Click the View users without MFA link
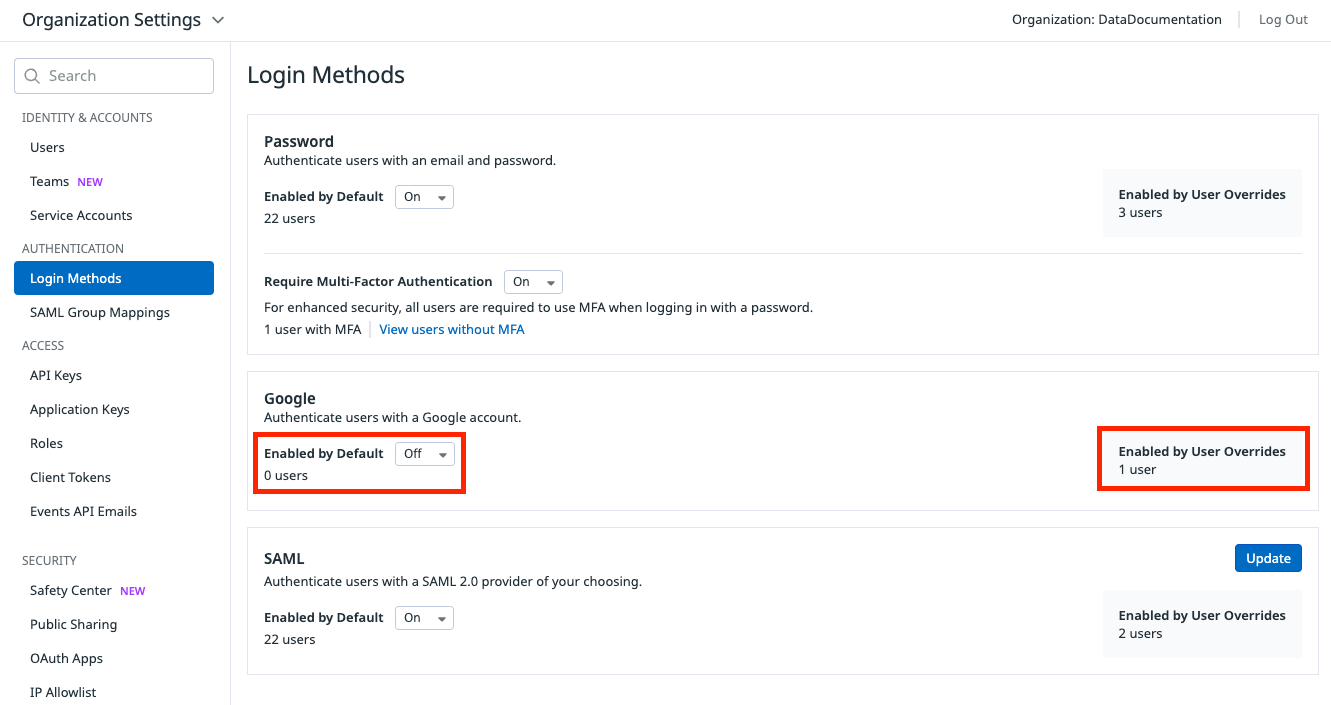This screenshot has height=705, width=1331. click(x=452, y=329)
